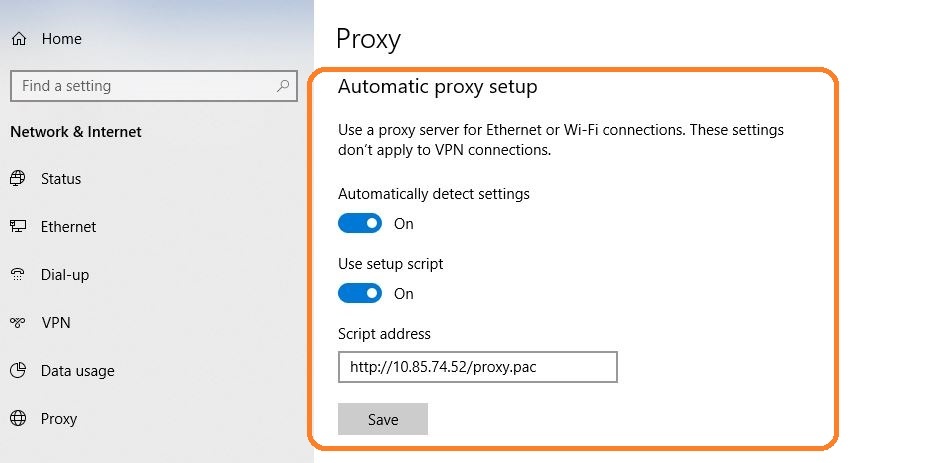Open the Status settings page label

61,179
